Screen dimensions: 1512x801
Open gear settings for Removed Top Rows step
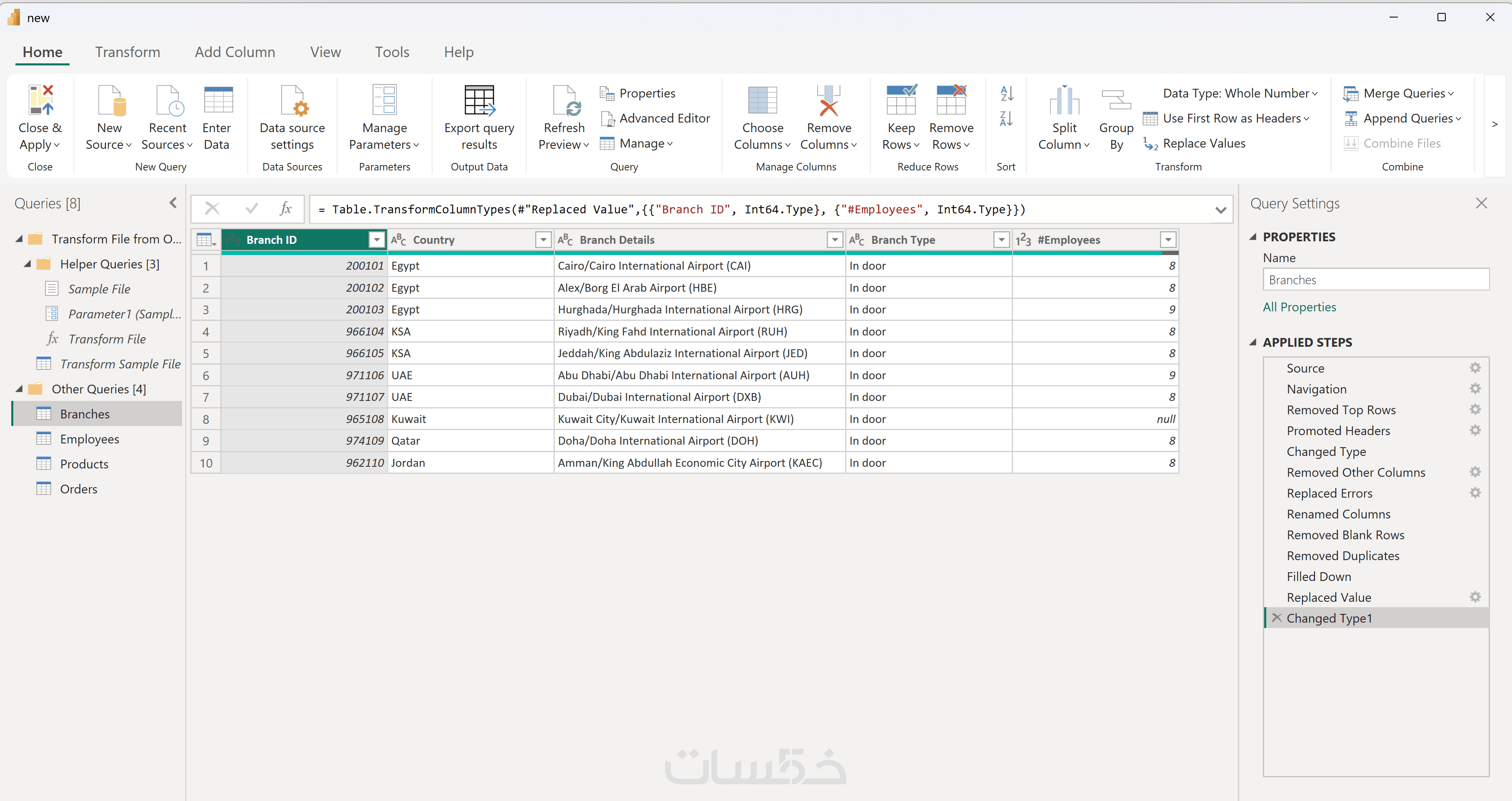pos(1475,410)
